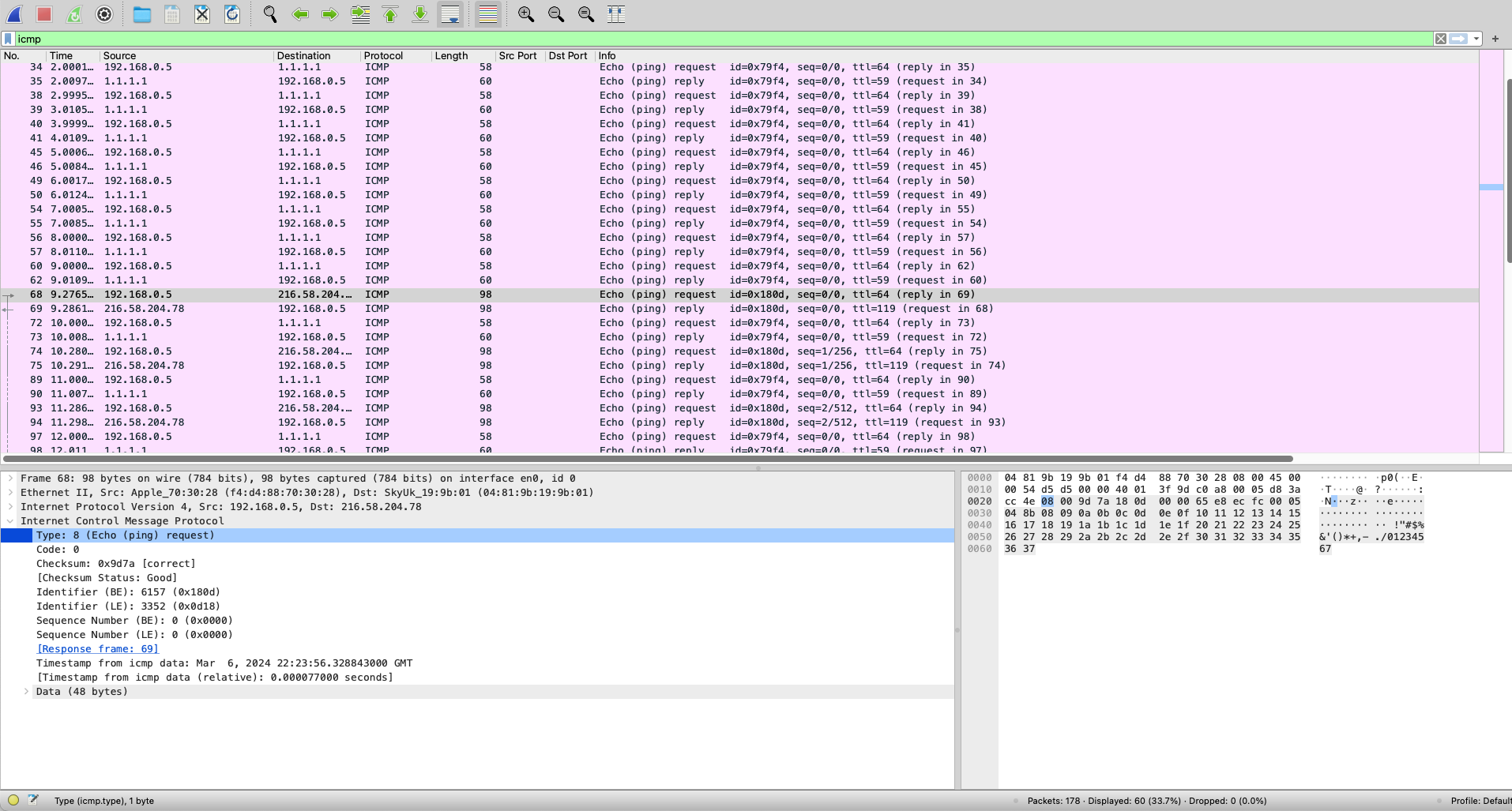1512x811 pixels.
Task: Open expert information circle in status bar
Action: (13, 800)
